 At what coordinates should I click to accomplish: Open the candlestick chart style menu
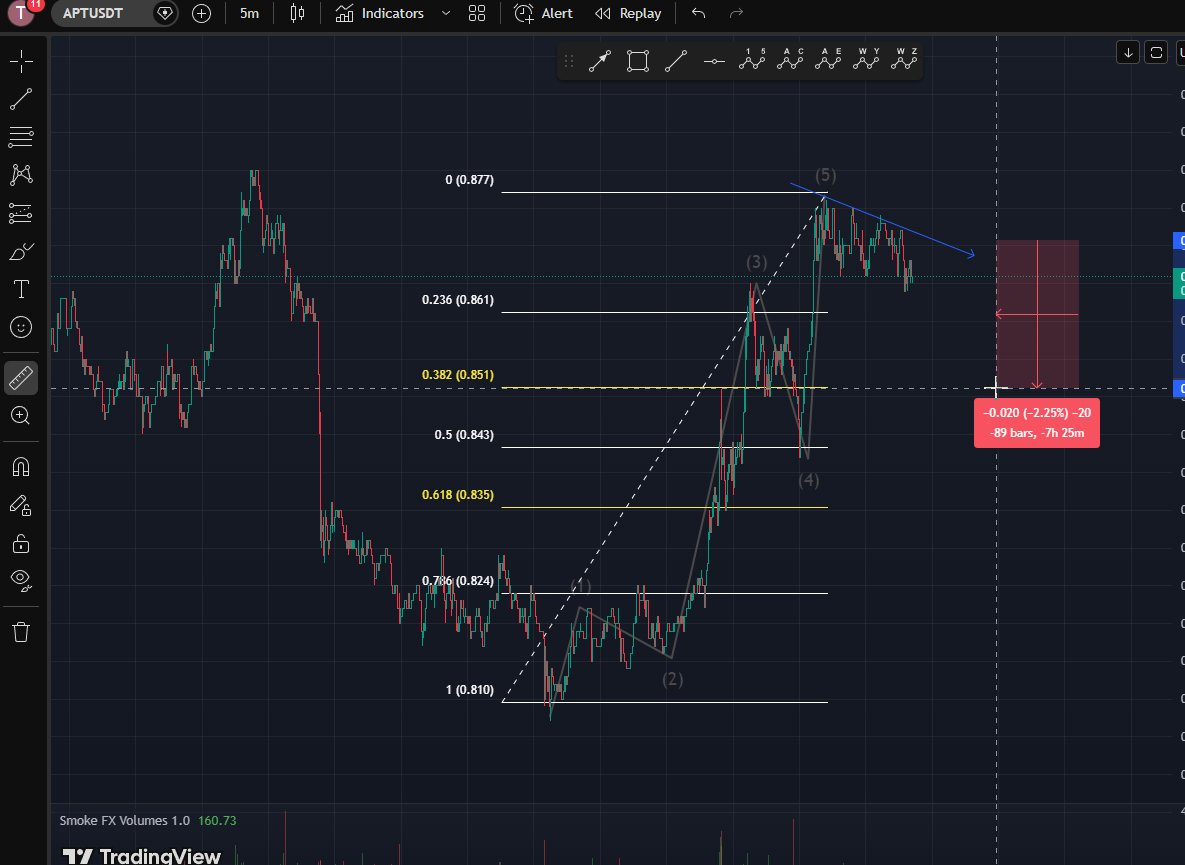(298, 13)
